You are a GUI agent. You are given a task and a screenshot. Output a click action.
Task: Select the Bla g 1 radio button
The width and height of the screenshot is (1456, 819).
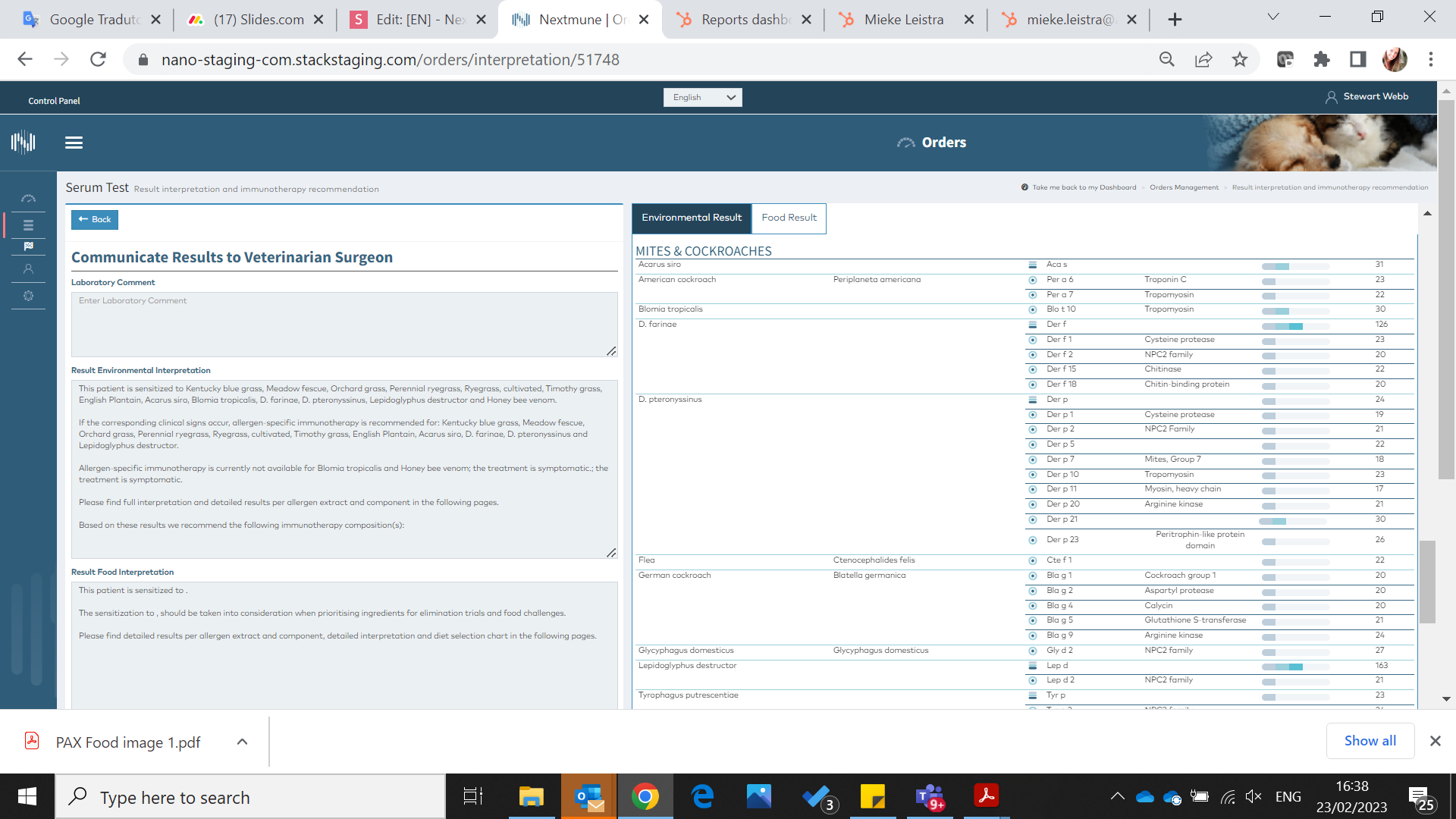tap(1032, 576)
